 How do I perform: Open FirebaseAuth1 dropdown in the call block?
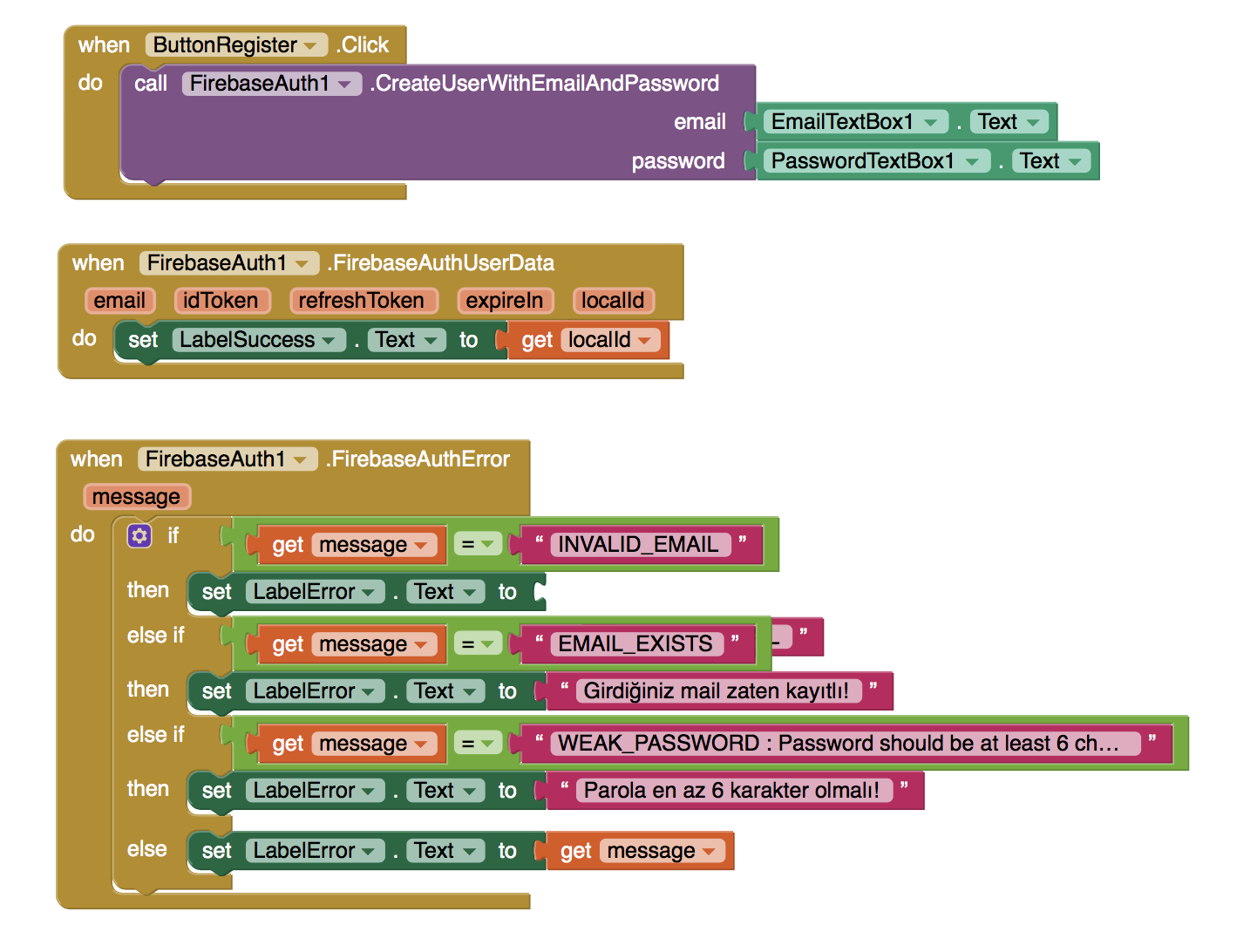271,84
